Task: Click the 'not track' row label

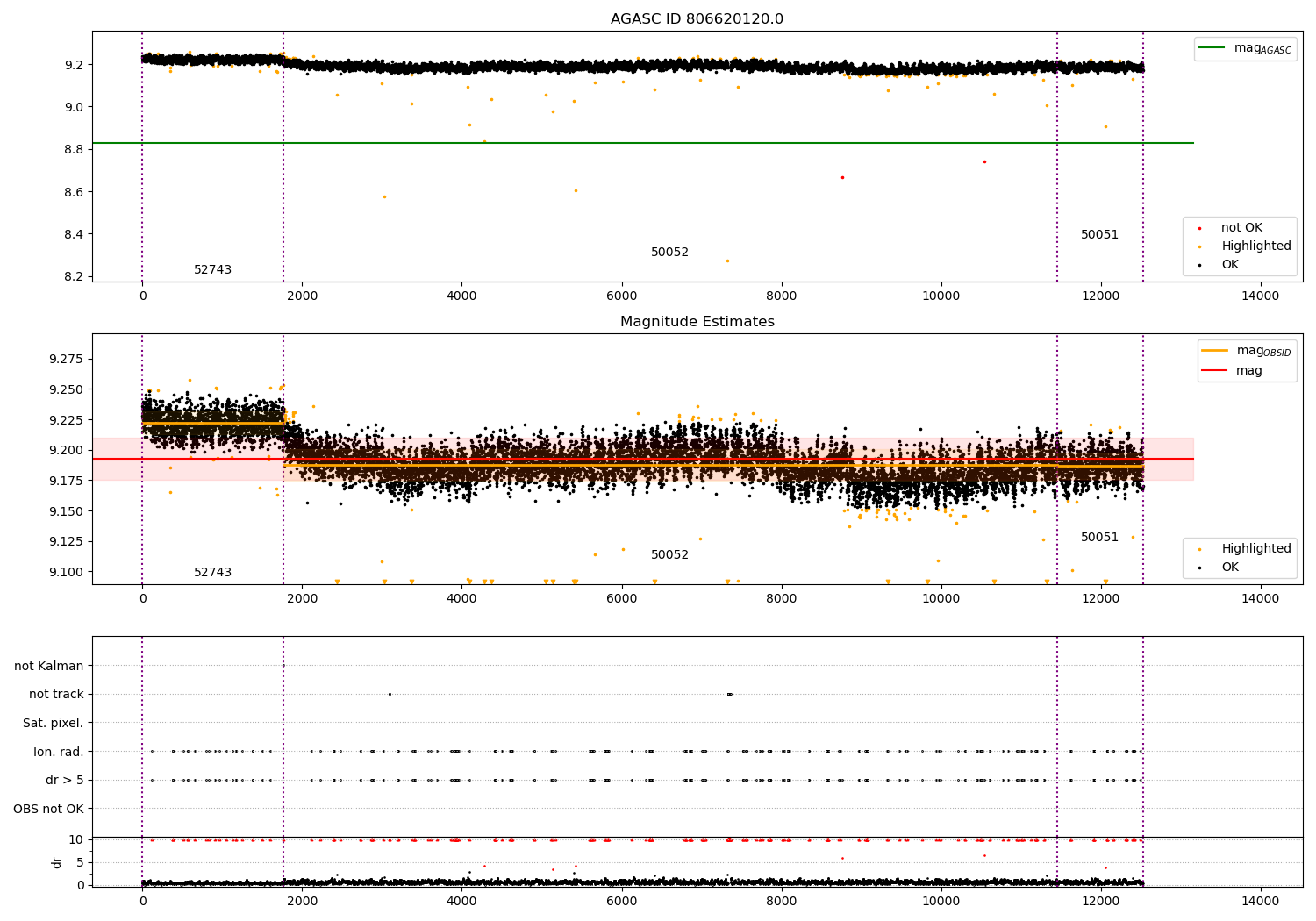Action: coord(56,695)
